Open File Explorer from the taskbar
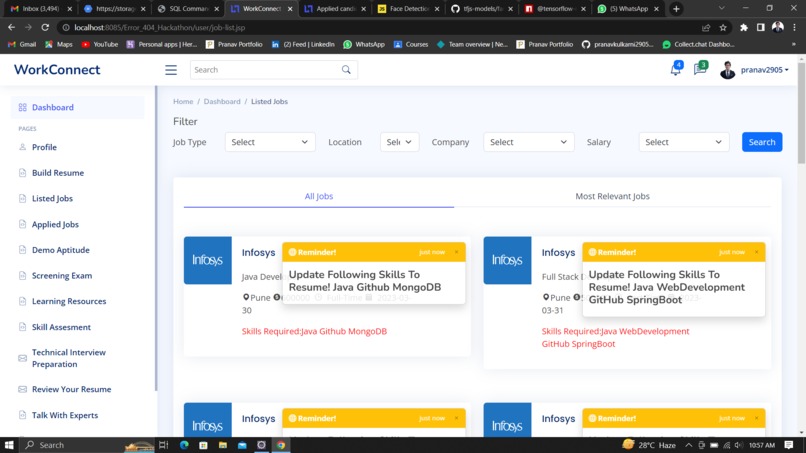The width and height of the screenshot is (806, 453). [x=223, y=445]
